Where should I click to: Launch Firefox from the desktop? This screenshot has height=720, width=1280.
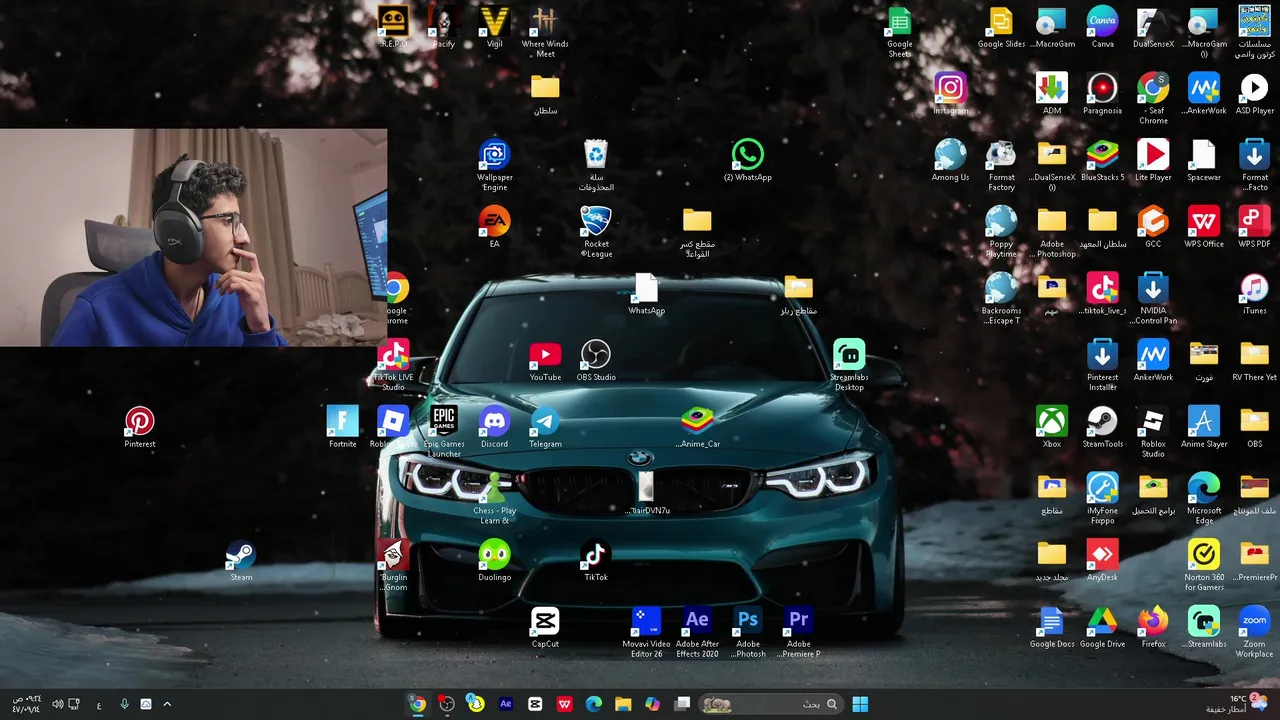point(1153,627)
